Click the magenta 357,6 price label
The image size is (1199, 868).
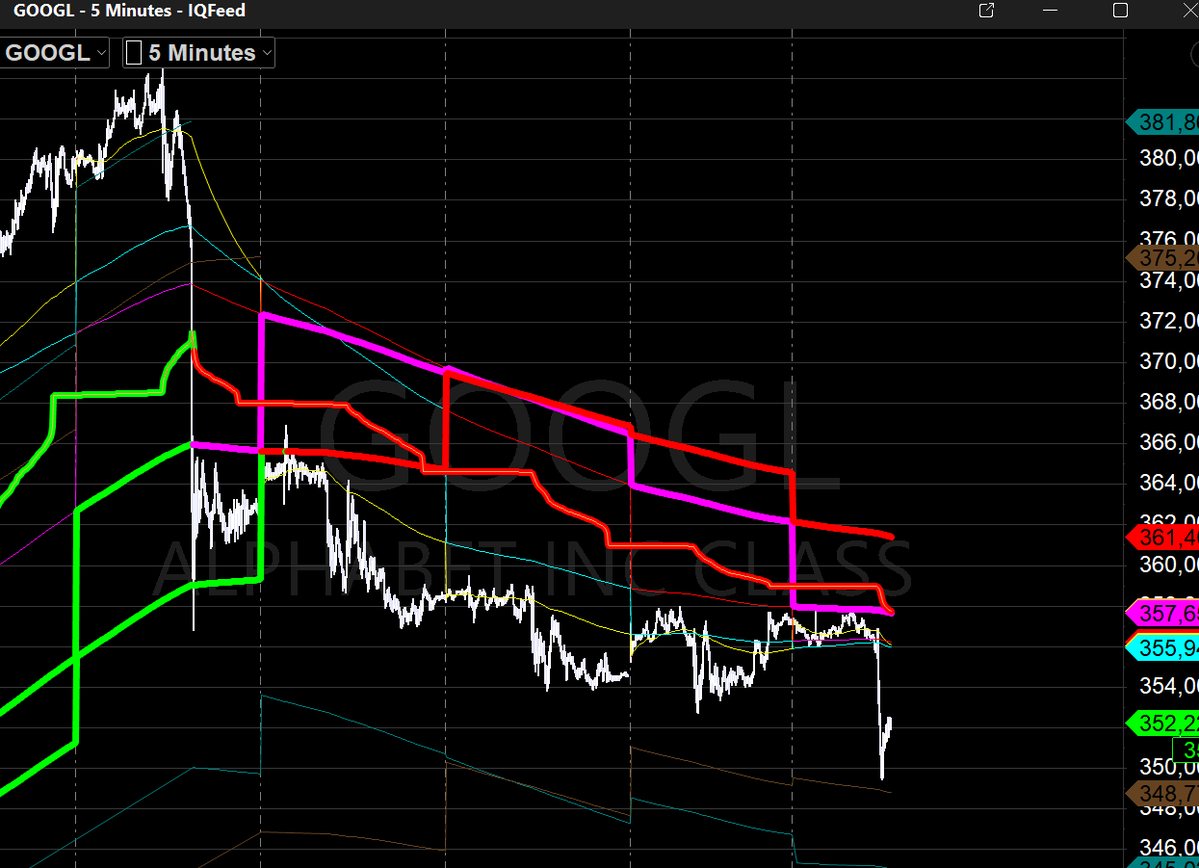coord(1163,613)
